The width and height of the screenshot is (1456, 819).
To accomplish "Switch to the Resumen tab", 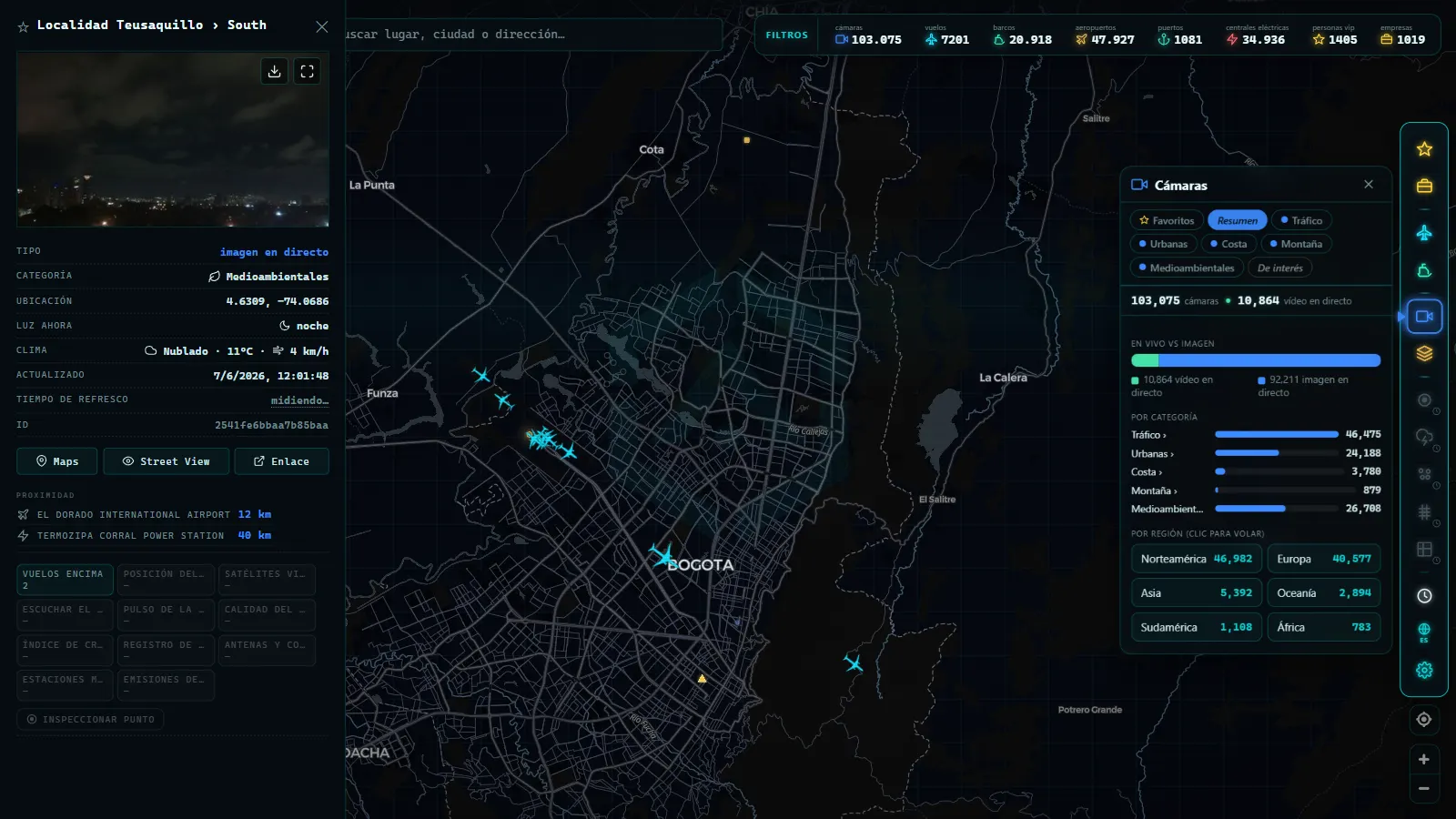I will point(1237,220).
